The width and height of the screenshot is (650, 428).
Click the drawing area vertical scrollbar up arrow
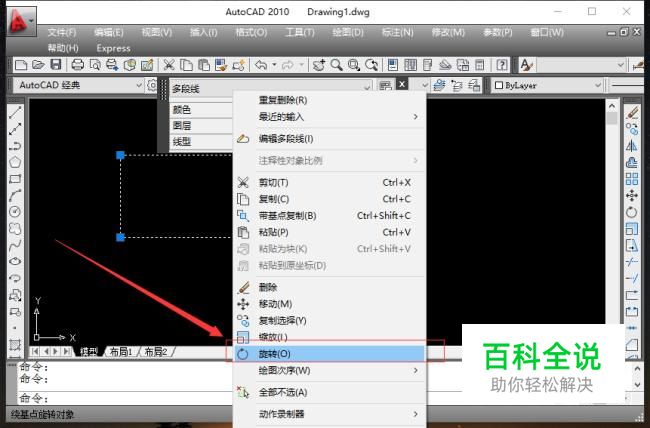coord(612,106)
